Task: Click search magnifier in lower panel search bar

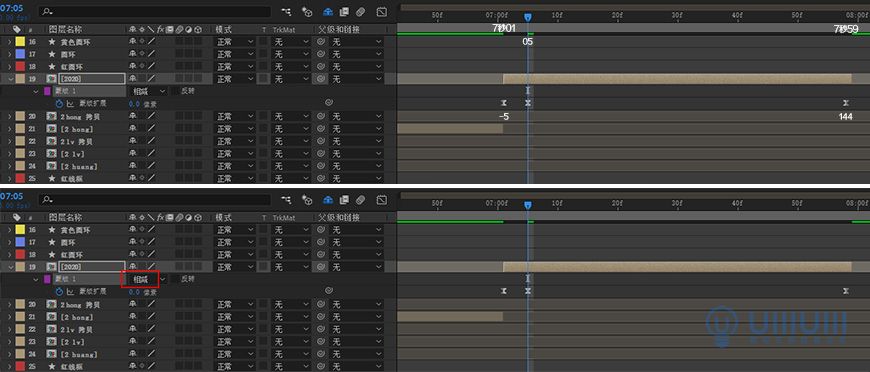Action: pyautogui.click(x=48, y=199)
